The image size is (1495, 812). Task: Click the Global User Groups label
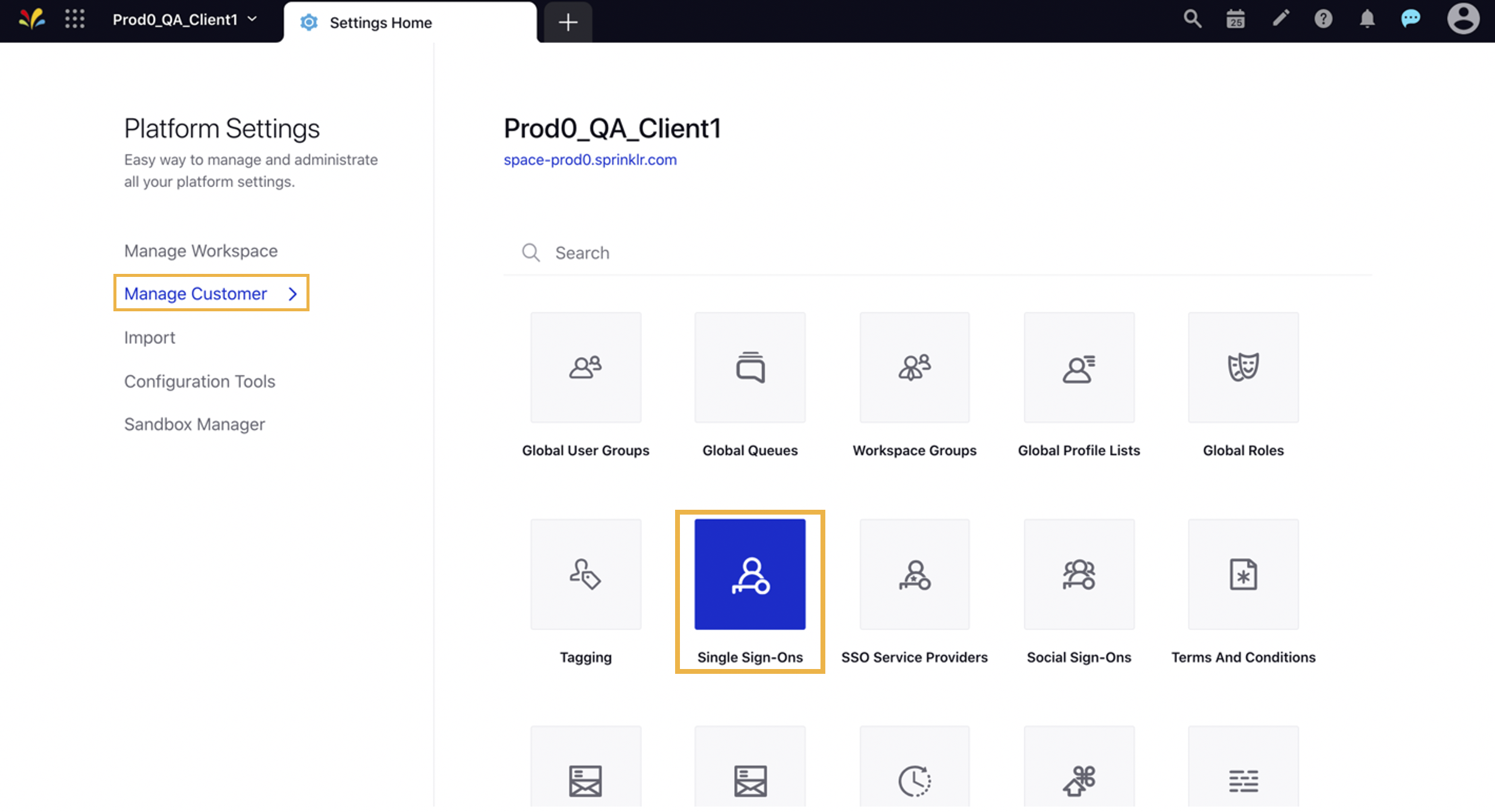pos(585,451)
